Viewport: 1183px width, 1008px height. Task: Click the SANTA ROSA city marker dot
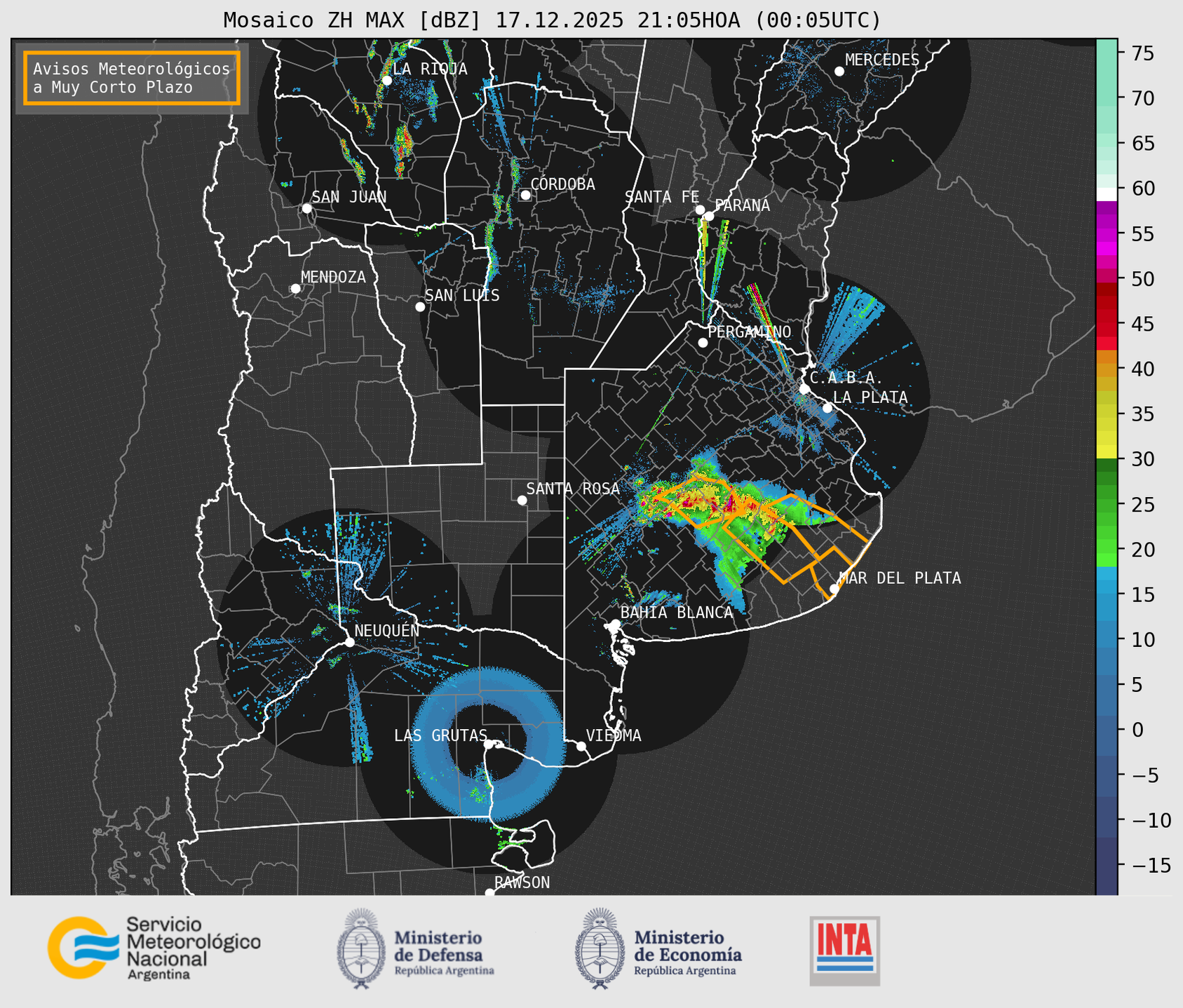(522, 500)
